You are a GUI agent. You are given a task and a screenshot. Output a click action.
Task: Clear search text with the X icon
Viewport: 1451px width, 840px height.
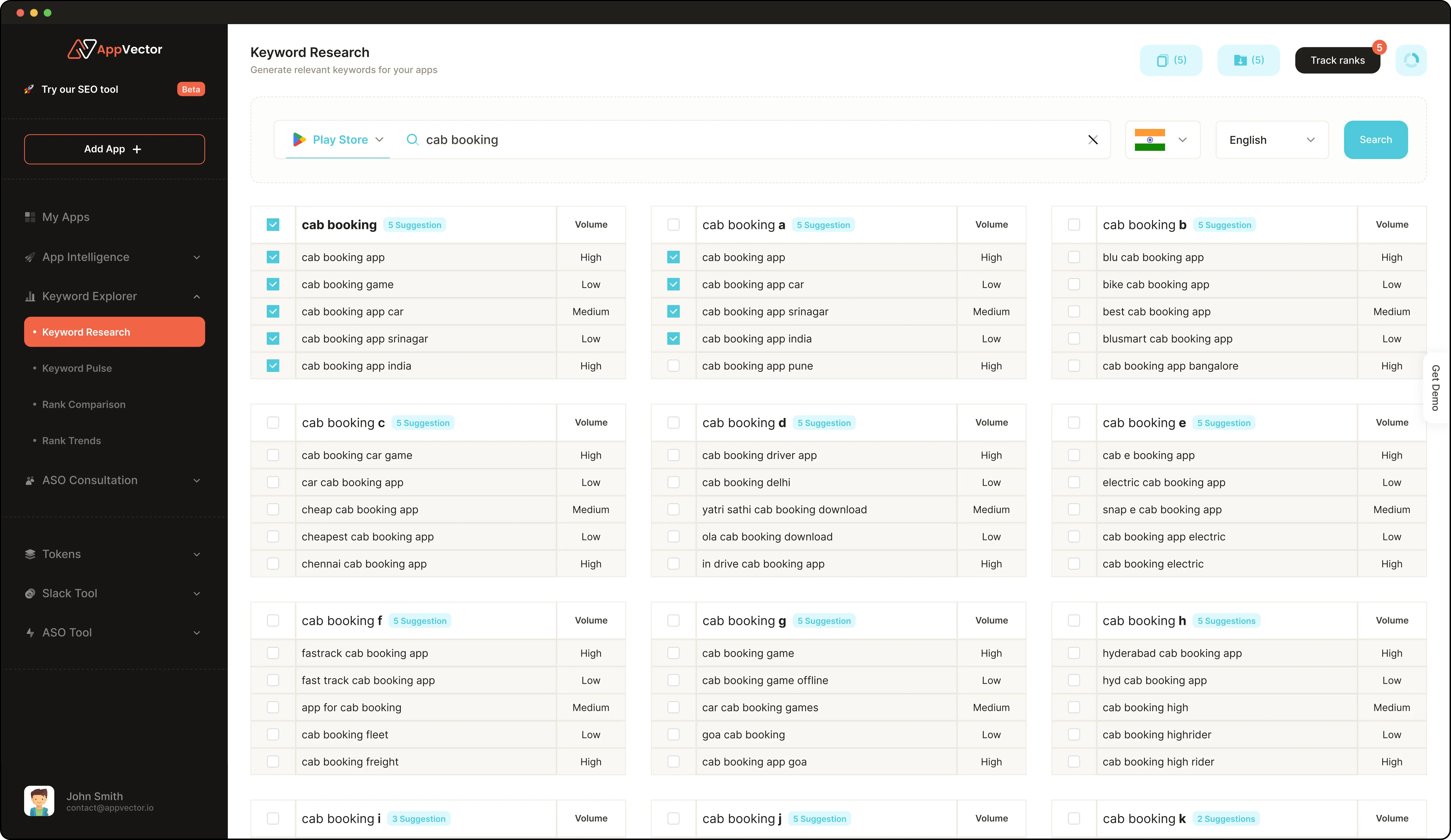click(1092, 140)
